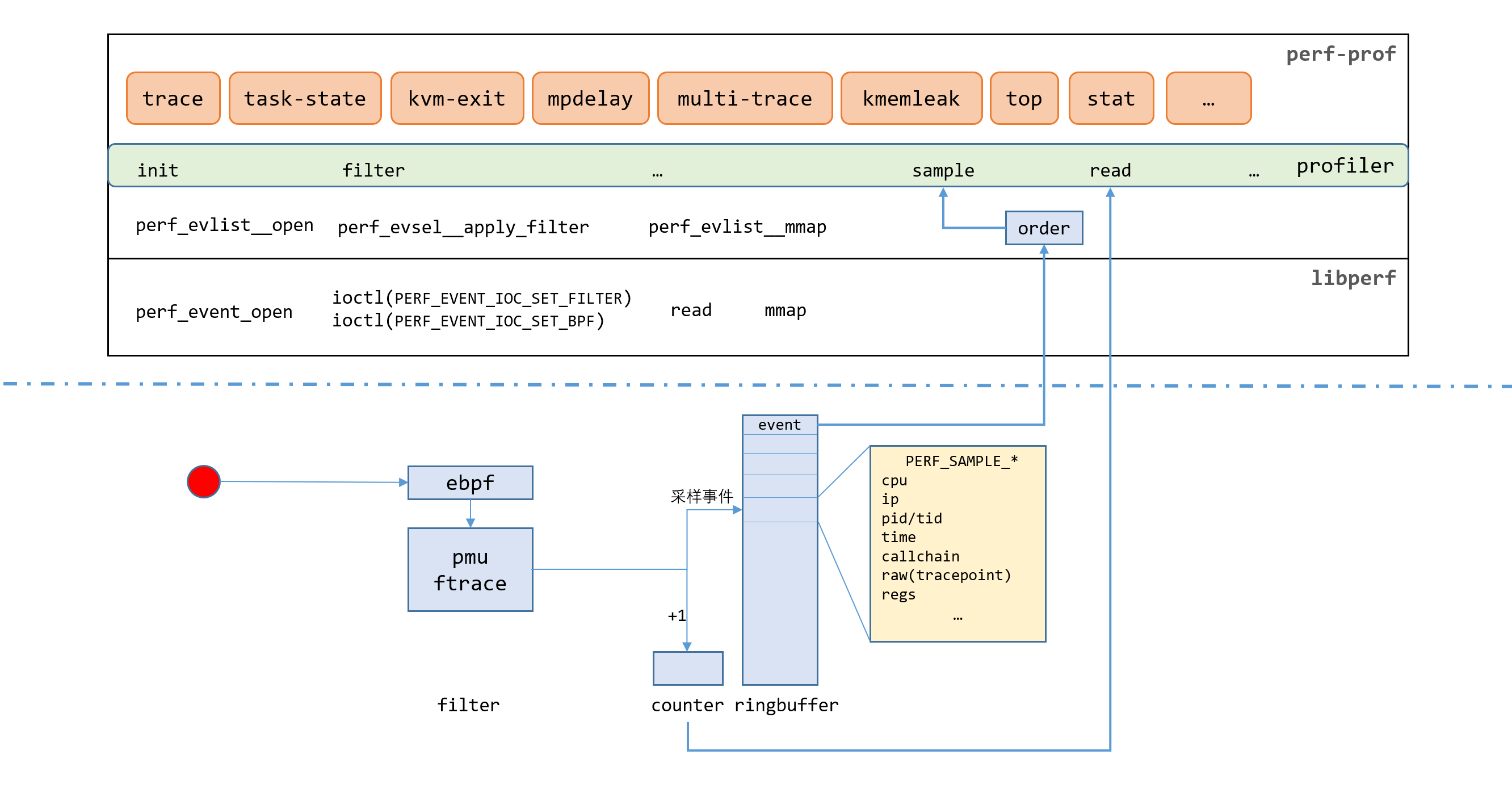Click the red circle event source
Viewport: 1512px width, 797px height.
point(203,482)
